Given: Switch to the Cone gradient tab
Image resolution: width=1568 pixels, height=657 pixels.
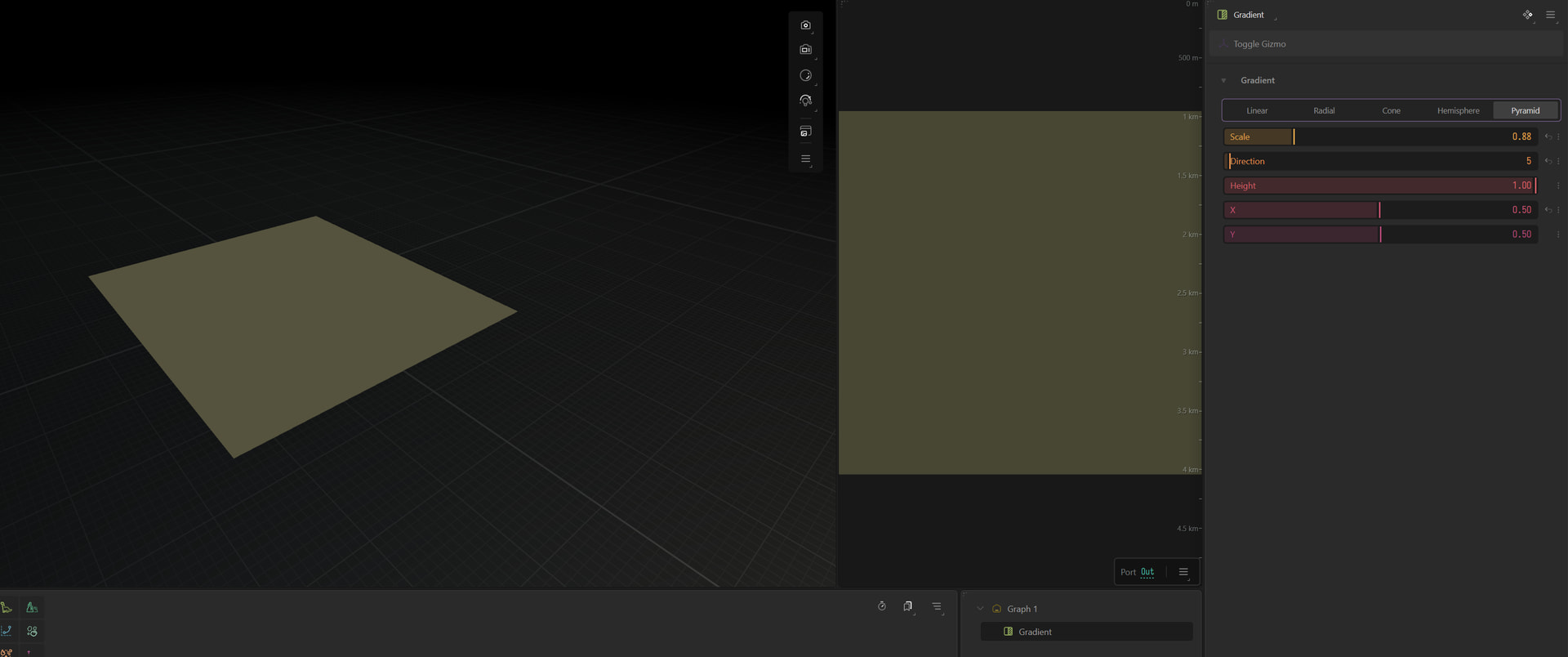Looking at the screenshot, I should 1391,110.
